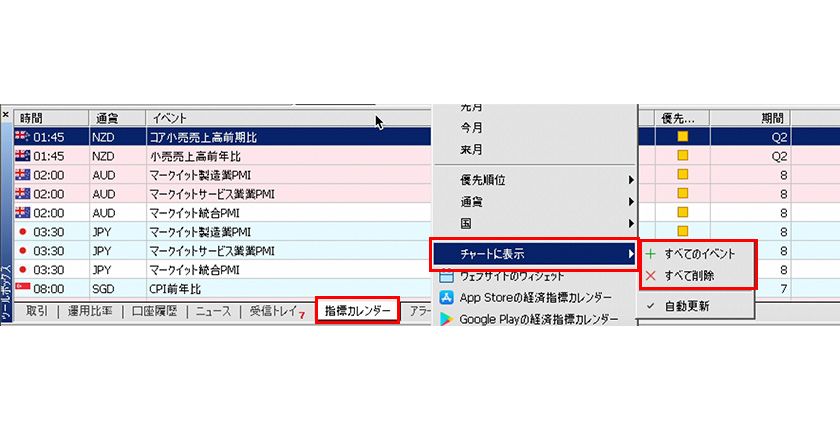Image resolution: width=840 pixels, height=436 pixels.
Task: Click NZD cell in 小売売上高前年比 row
Action: click(103, 156)
